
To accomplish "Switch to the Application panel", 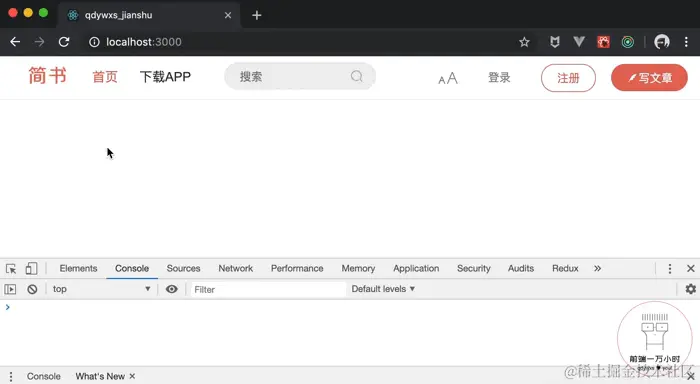I will tap(416, 268).
